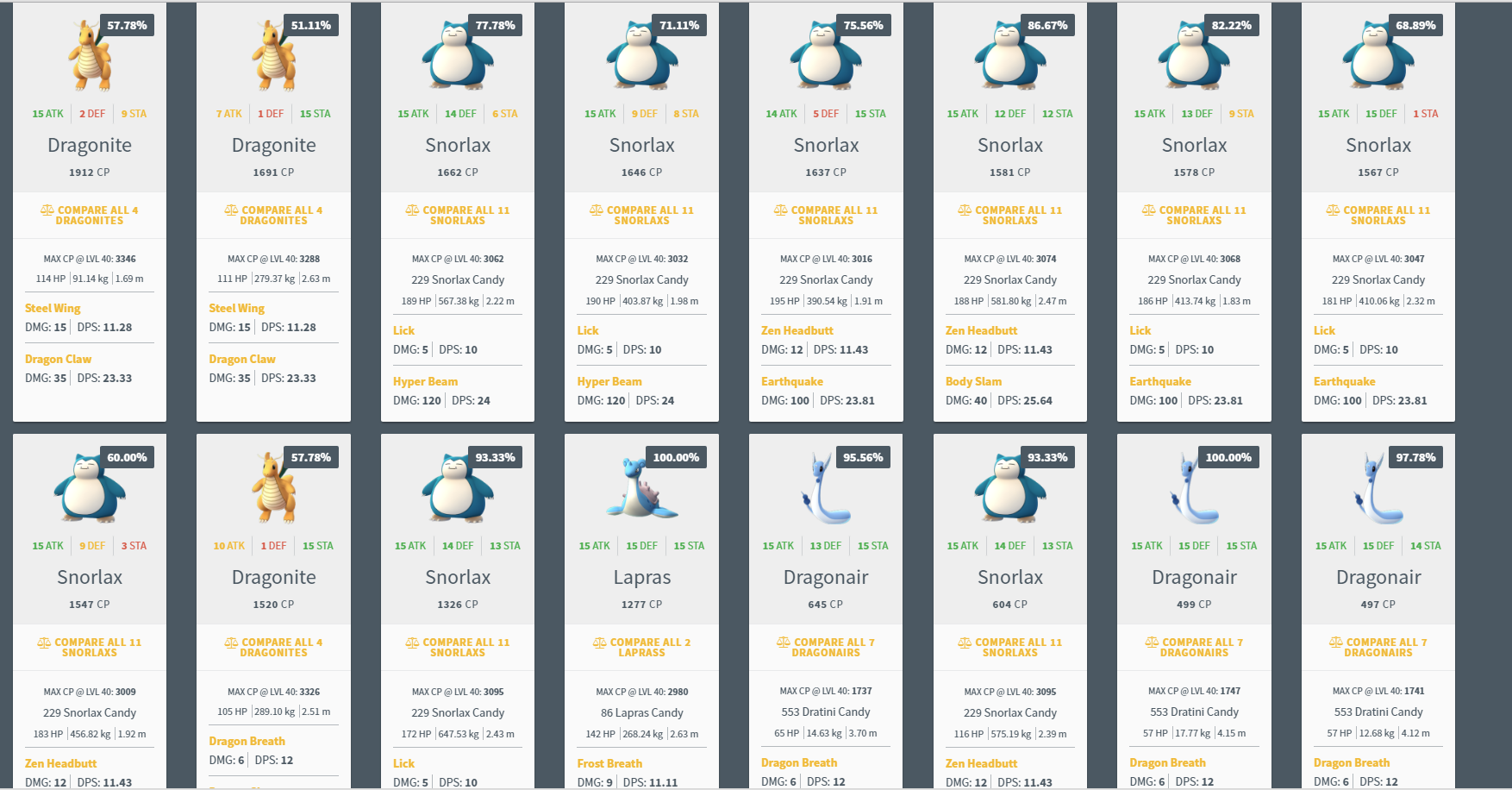The height and width of the screenshot is (790, 1512).
Task: Click the Dragonite image with 1691 CP
Action: [273, 56]
